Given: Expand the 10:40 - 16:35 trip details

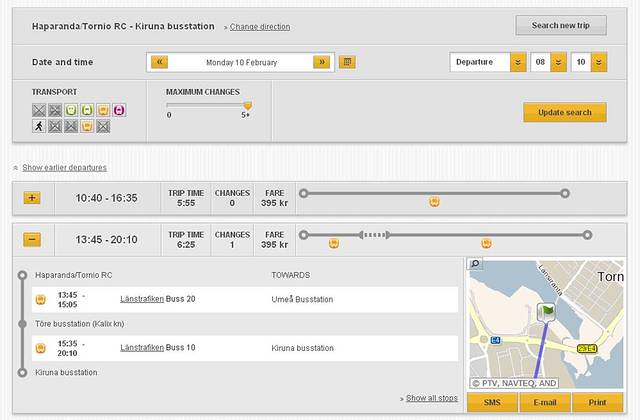Looking at the screenshot, I should [x=32, y=198].
